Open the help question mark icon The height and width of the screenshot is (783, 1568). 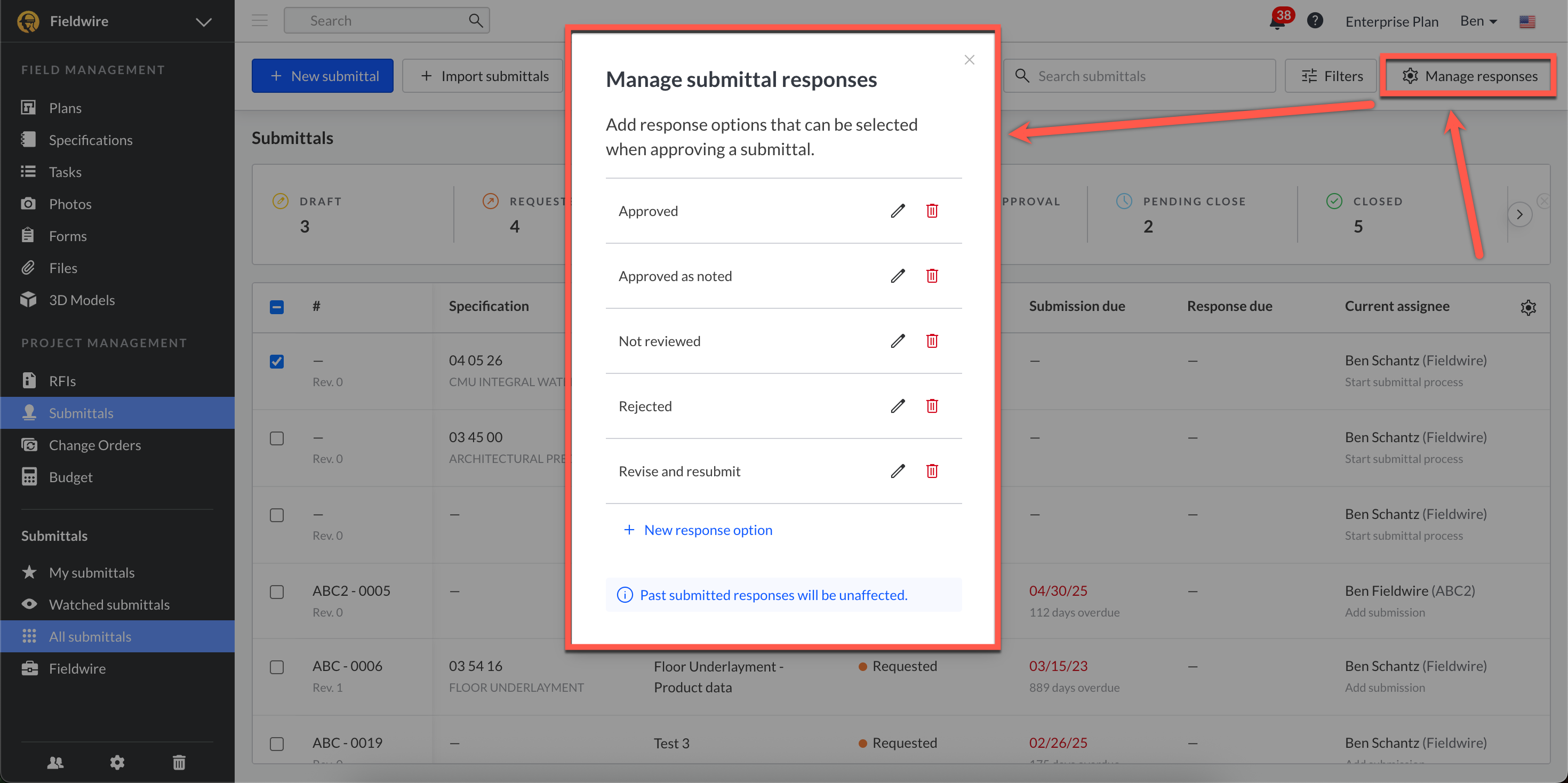pos(1314,21)
